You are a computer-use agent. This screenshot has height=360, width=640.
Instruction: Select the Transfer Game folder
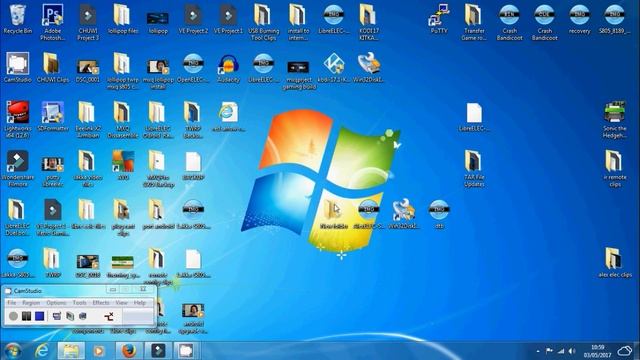[474, 22]
